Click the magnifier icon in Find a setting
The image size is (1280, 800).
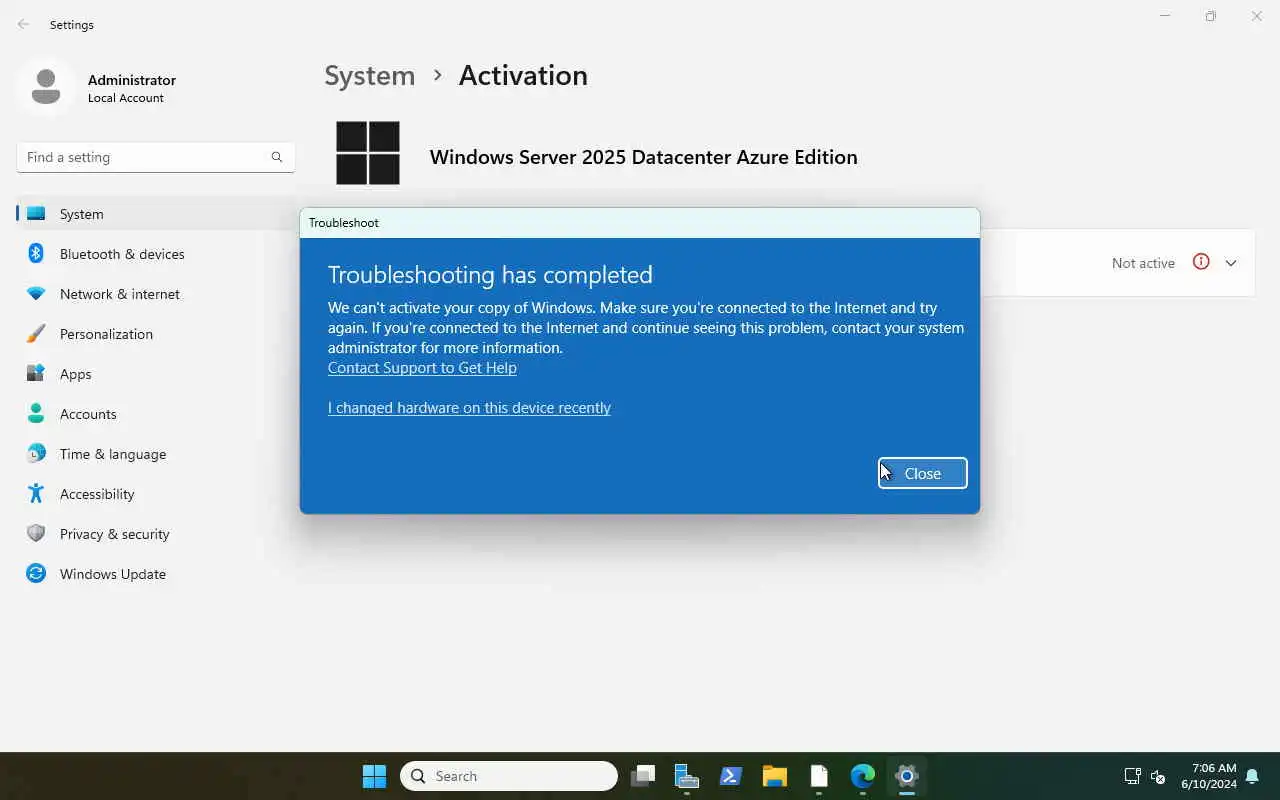277,157
